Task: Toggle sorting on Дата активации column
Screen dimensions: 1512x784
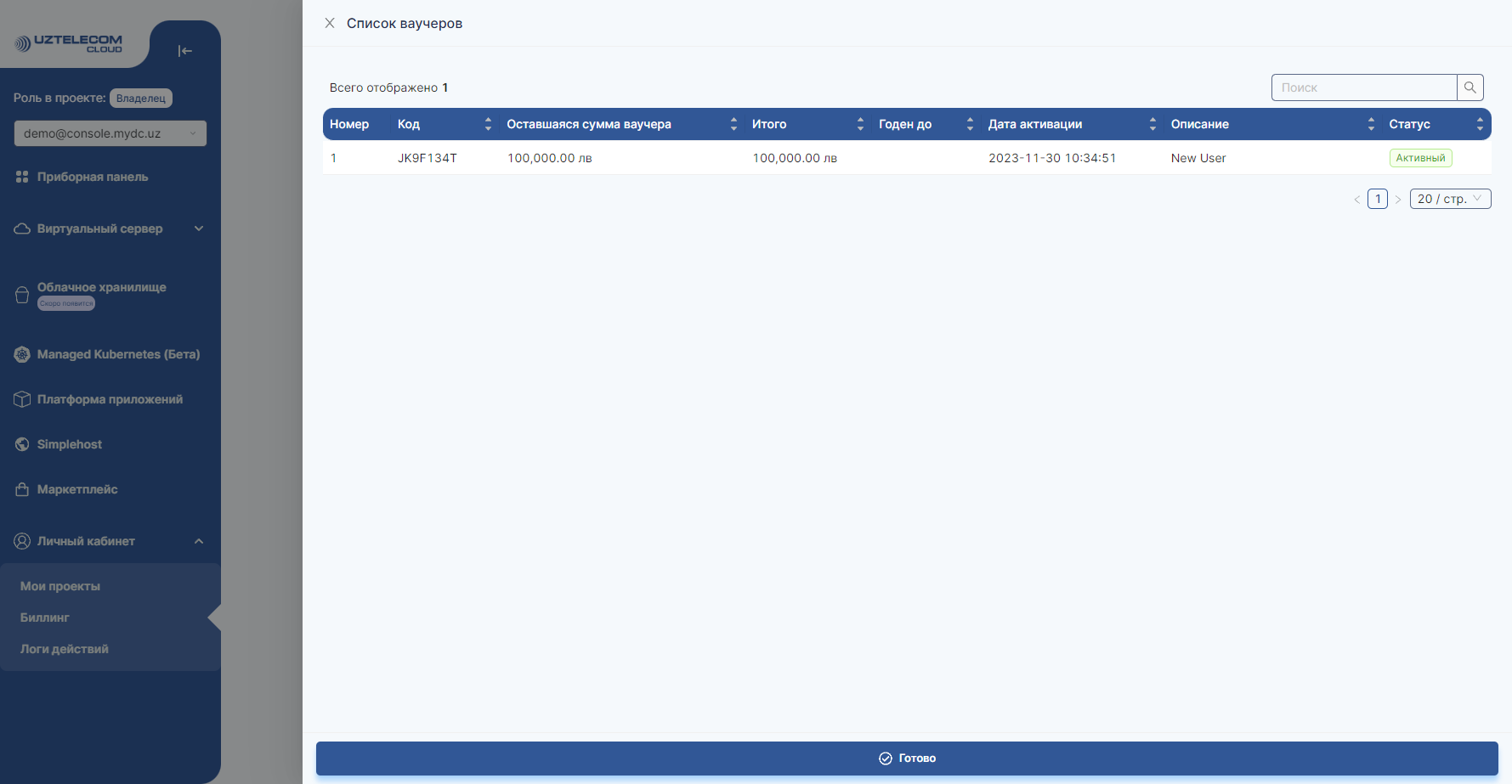Action: tap(1152, 124)
